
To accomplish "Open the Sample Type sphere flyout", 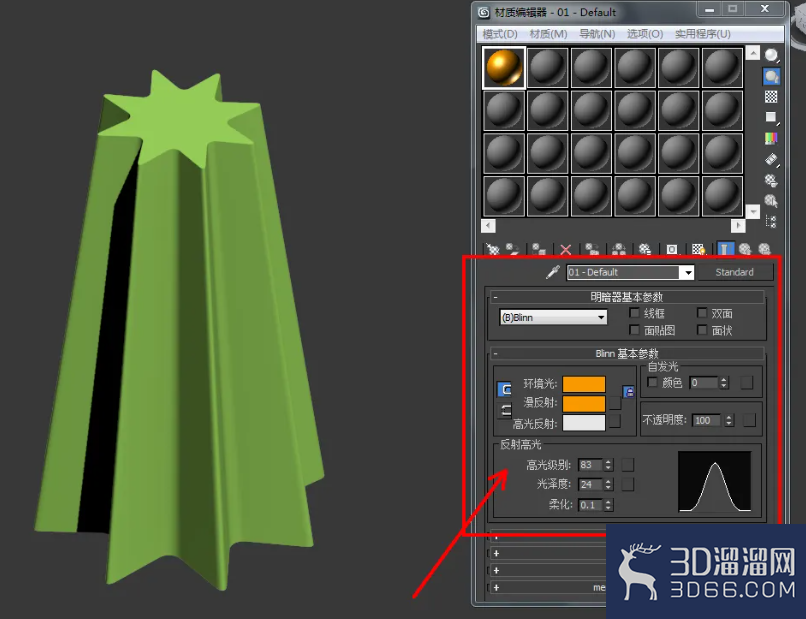I will pos(771,55).
